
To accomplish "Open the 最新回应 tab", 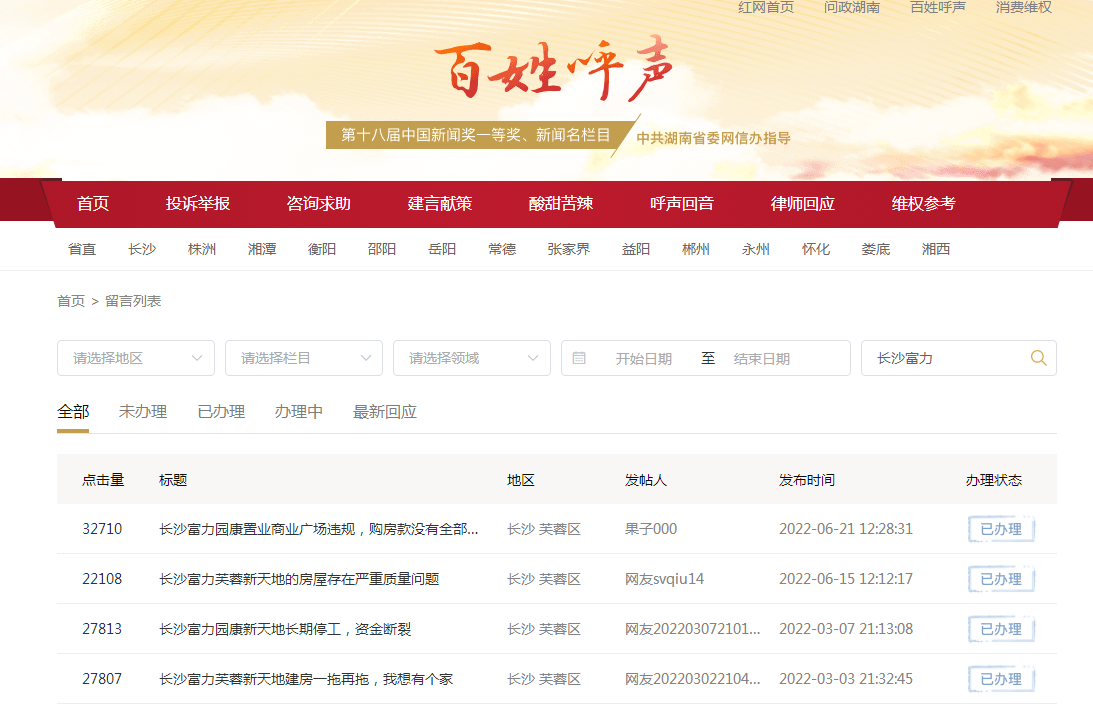I will click(385, 410).
